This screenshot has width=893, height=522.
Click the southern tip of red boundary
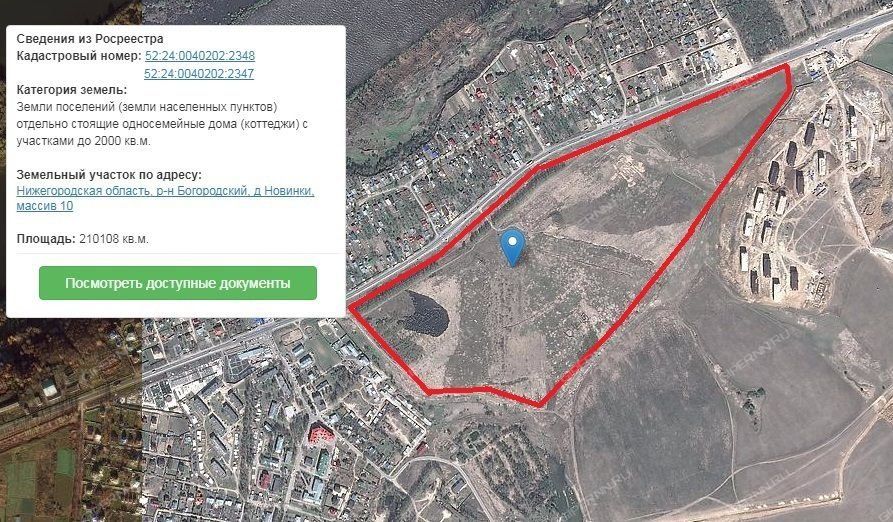(x=539, y=405)
